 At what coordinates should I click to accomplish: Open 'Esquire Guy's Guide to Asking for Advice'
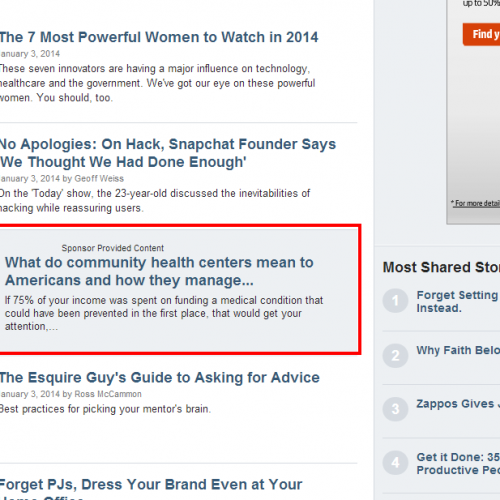[160, 378]
